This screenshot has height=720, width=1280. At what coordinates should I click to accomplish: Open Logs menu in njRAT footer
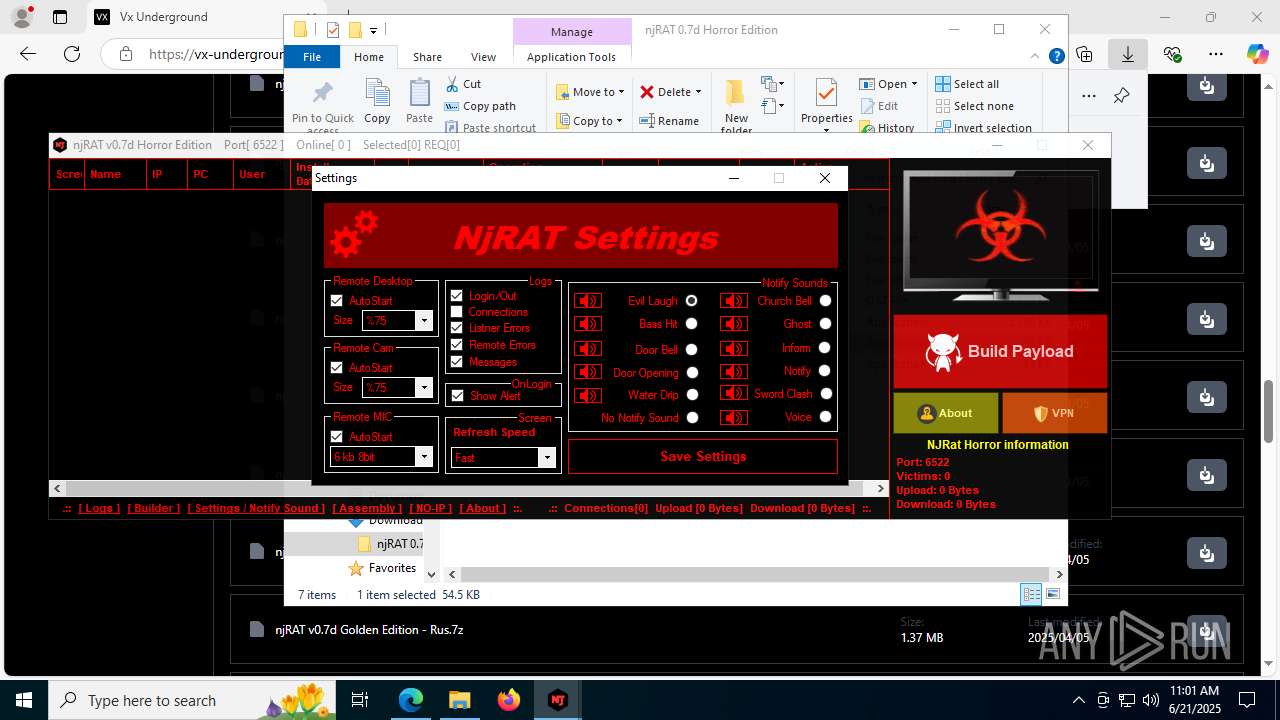click(x=98, y=508)
